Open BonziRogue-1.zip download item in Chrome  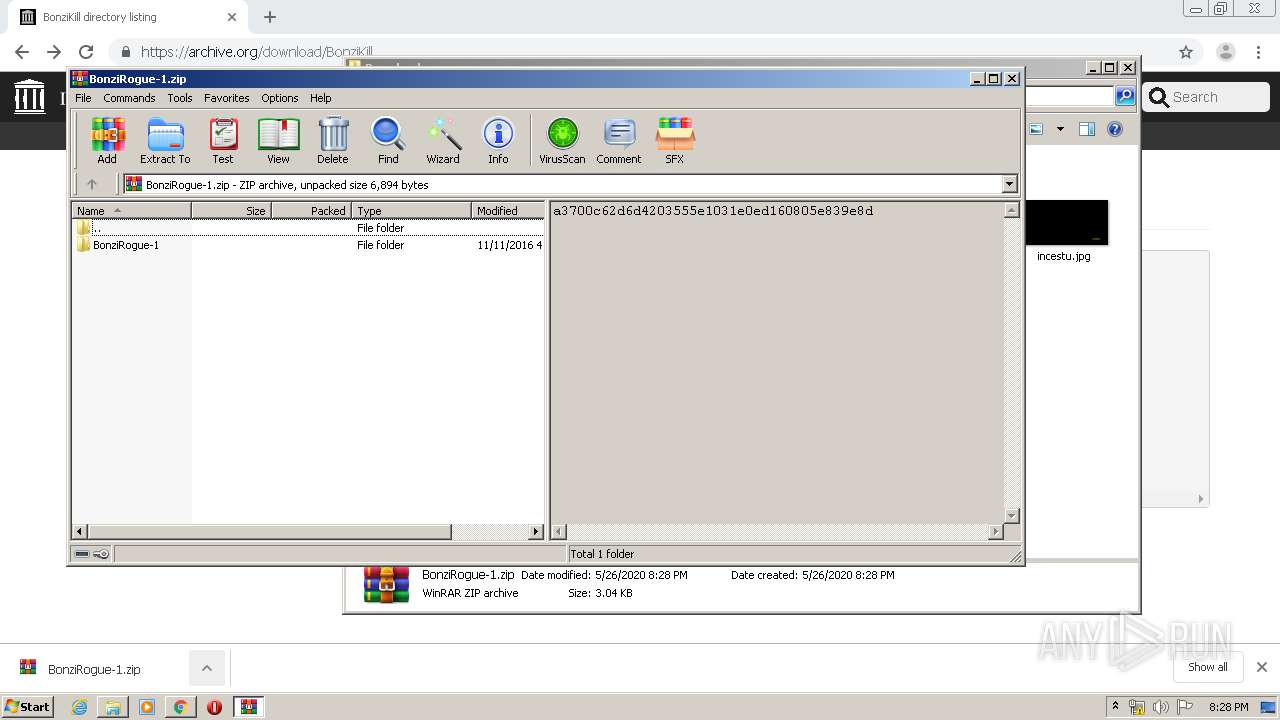94,669
